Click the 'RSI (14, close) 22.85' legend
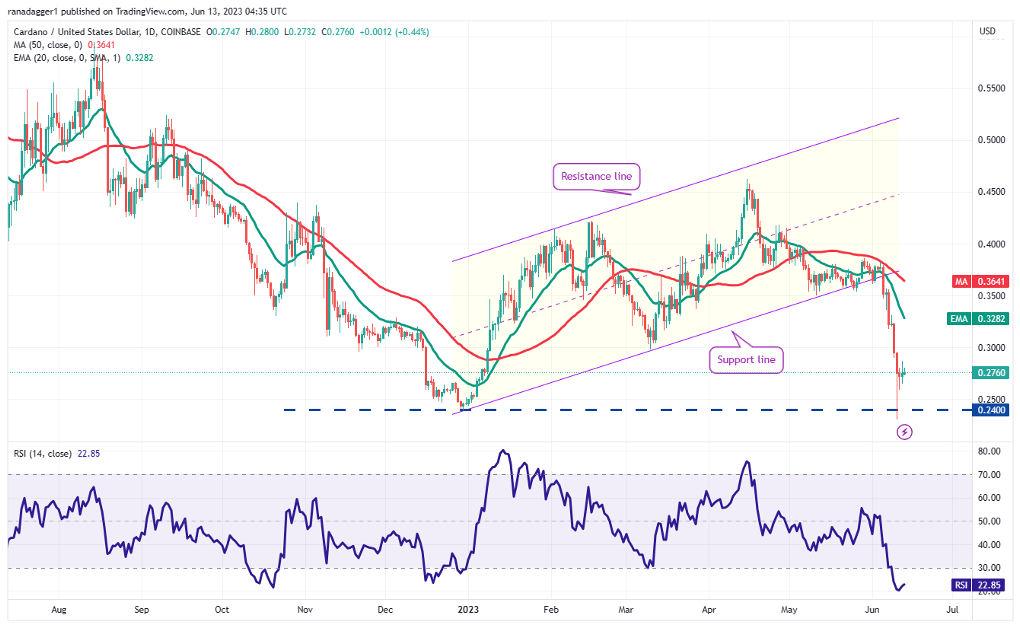Image resolution: width=1020 pixels, height=627 pixels. 57,453
